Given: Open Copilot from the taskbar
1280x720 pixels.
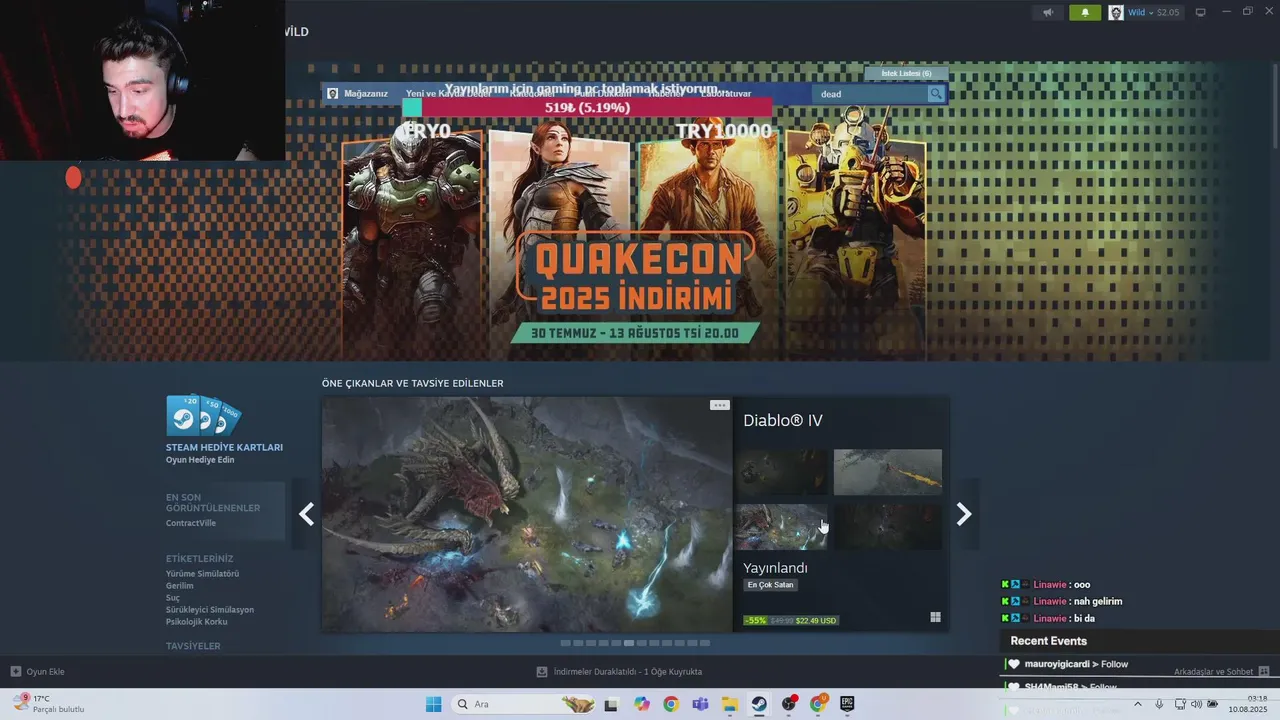Looking at the screenshot, I should tap(641, 704).
